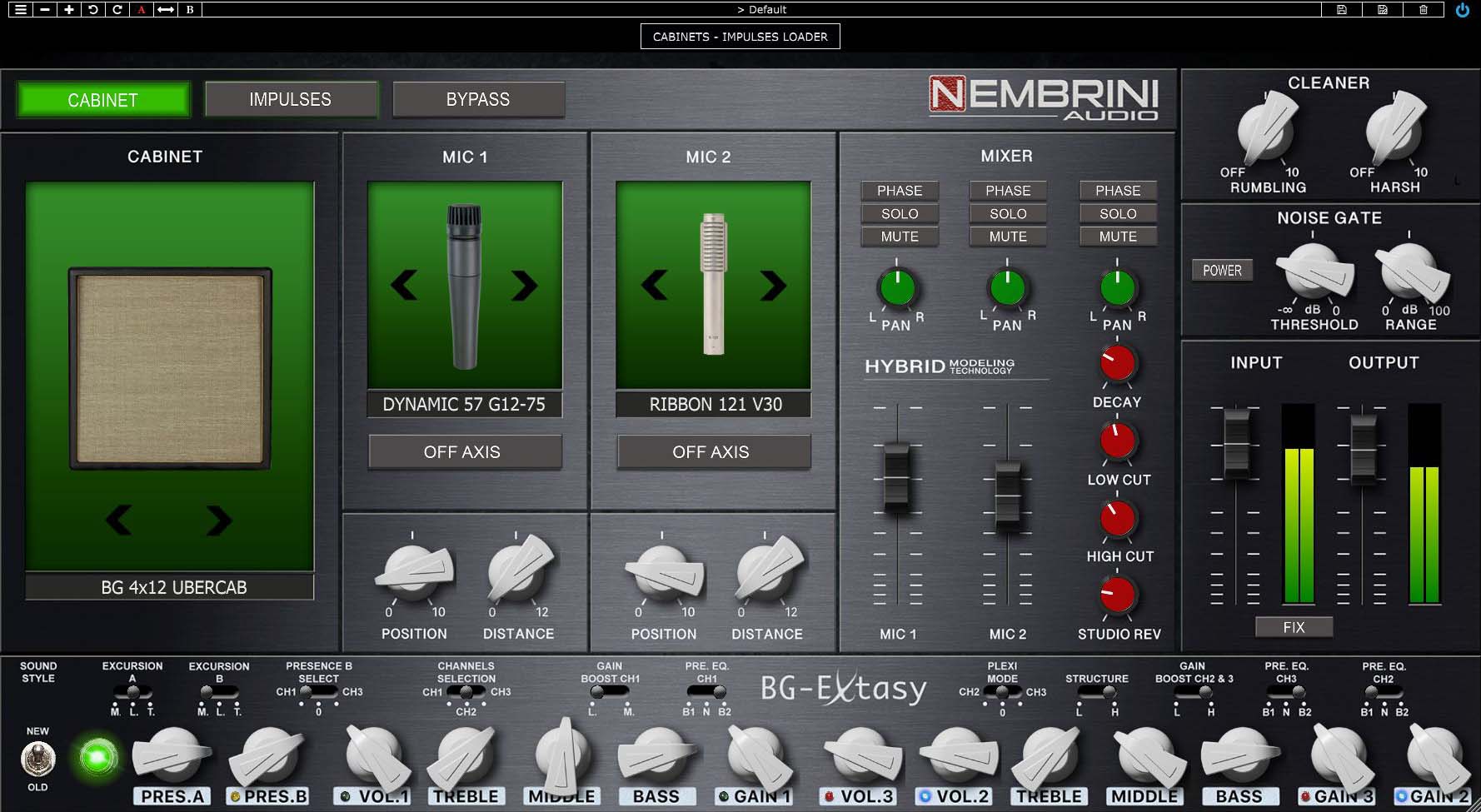Image resolution: width=1481 pixels, height=812 pixels.
Task: Toggle OFF AXIS for MIC 1
Action: tap(465, 451)
